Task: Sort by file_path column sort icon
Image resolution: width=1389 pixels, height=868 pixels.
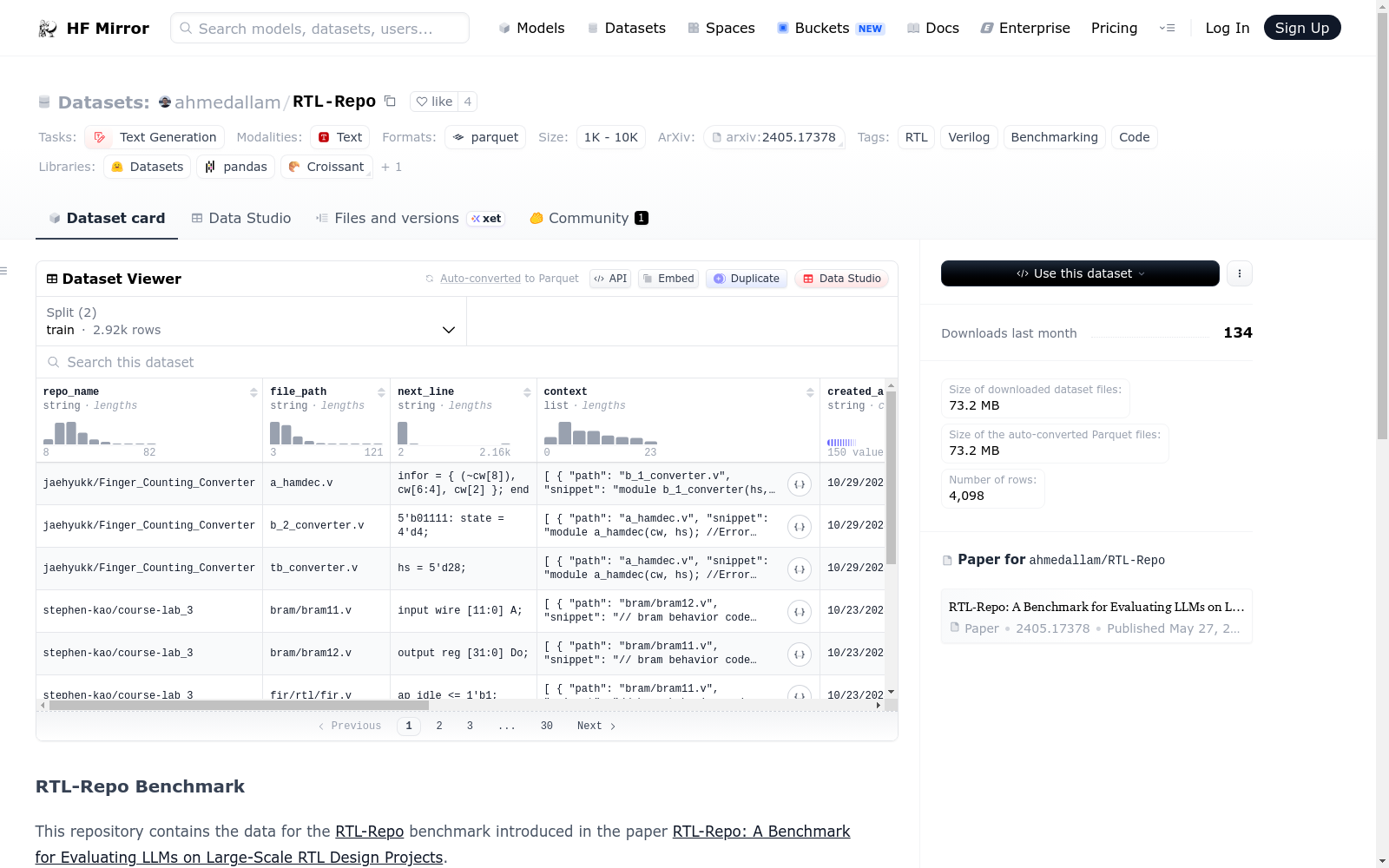Action: click(381, 392)
